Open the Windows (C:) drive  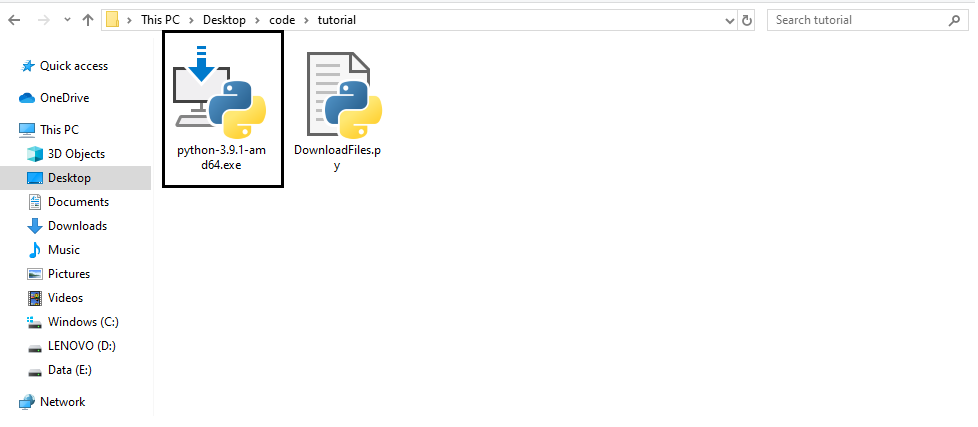click(x=83, y=322)
